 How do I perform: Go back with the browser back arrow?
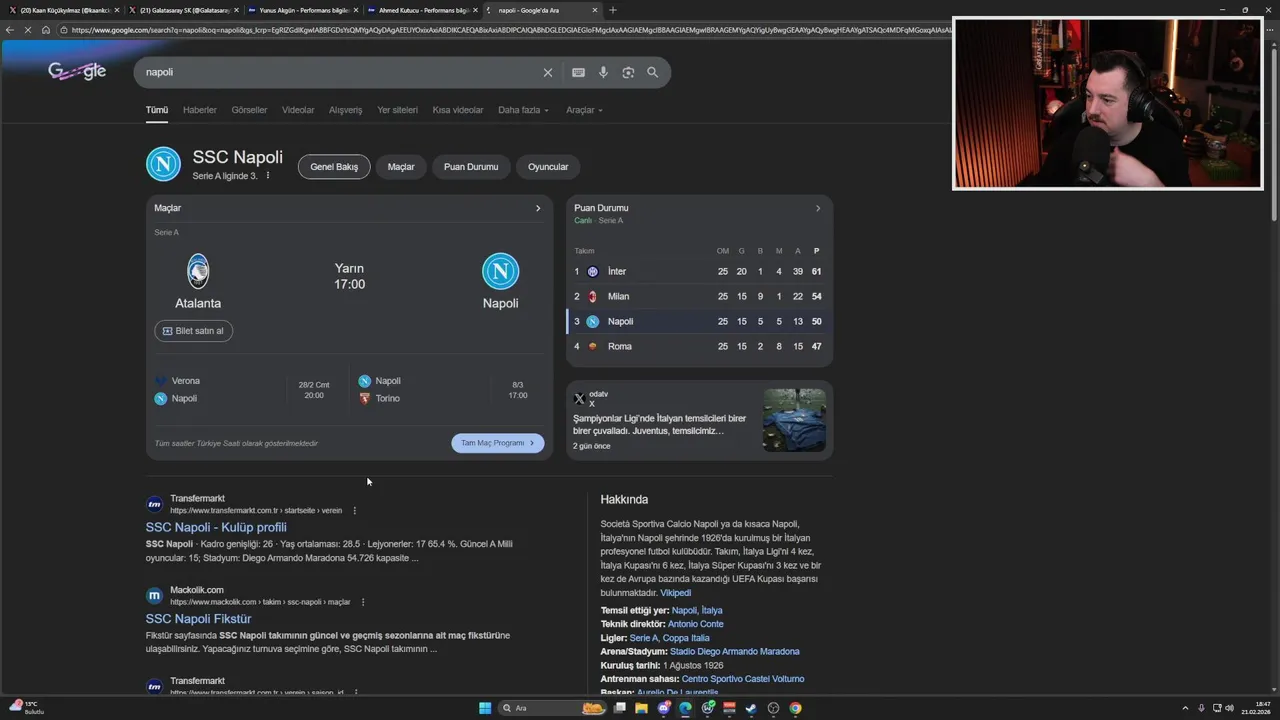tap(10, 30)
